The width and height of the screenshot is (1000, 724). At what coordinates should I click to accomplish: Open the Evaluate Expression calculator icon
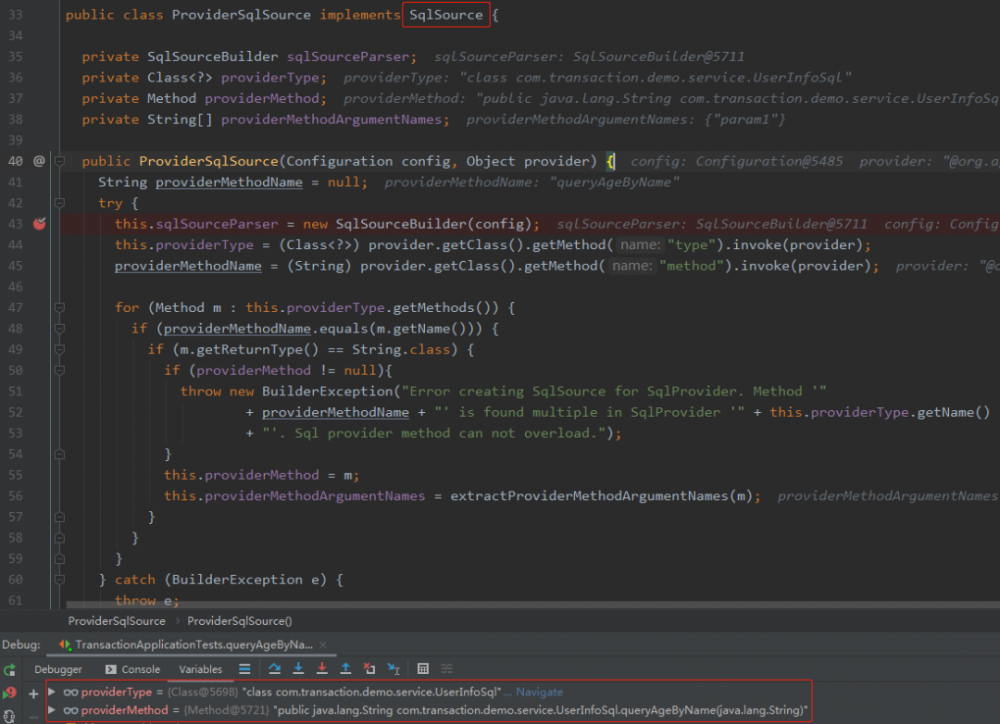pos(423,669)
